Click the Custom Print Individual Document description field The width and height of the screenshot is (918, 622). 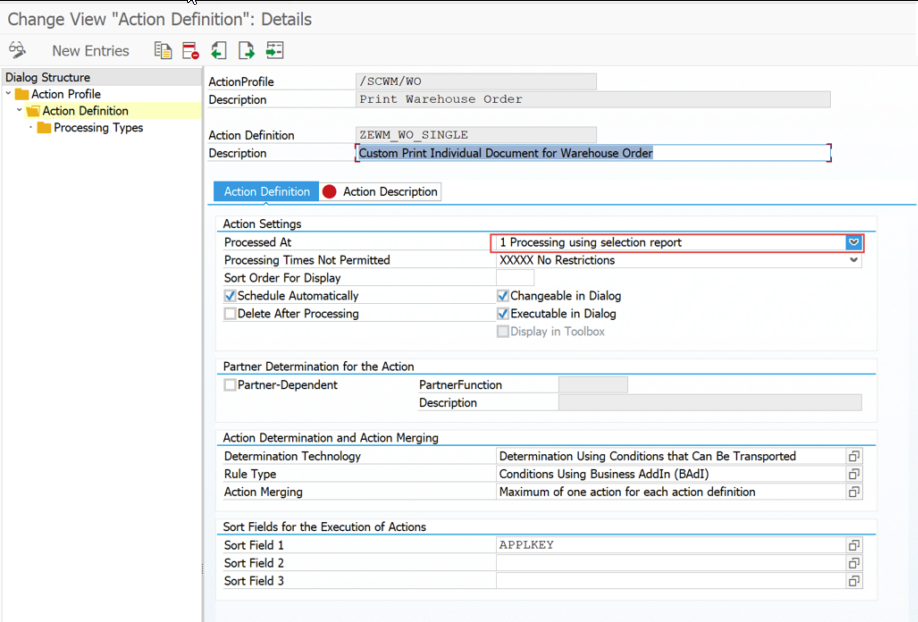click(592, 153)
